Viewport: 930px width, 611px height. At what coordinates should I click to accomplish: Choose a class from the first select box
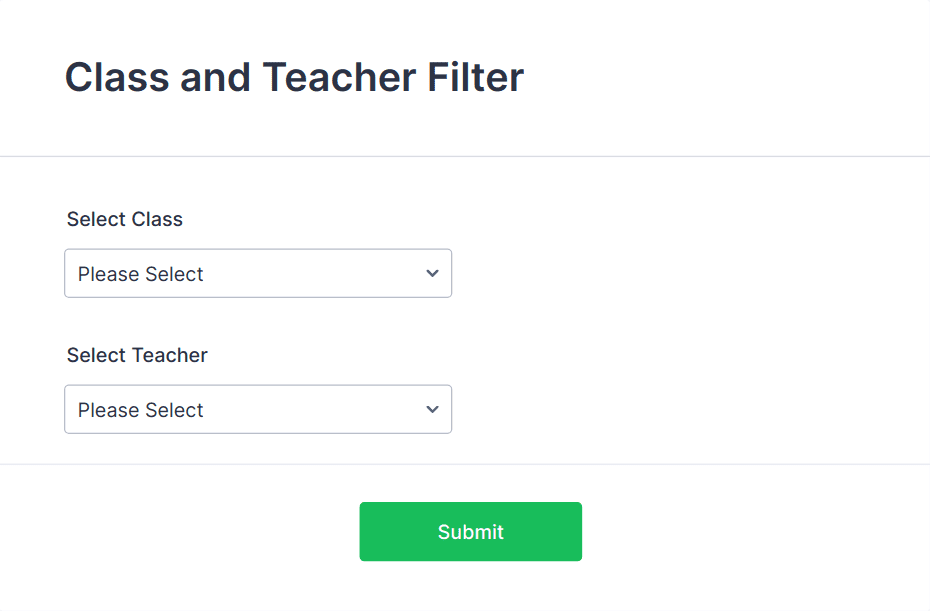[257, 273]
